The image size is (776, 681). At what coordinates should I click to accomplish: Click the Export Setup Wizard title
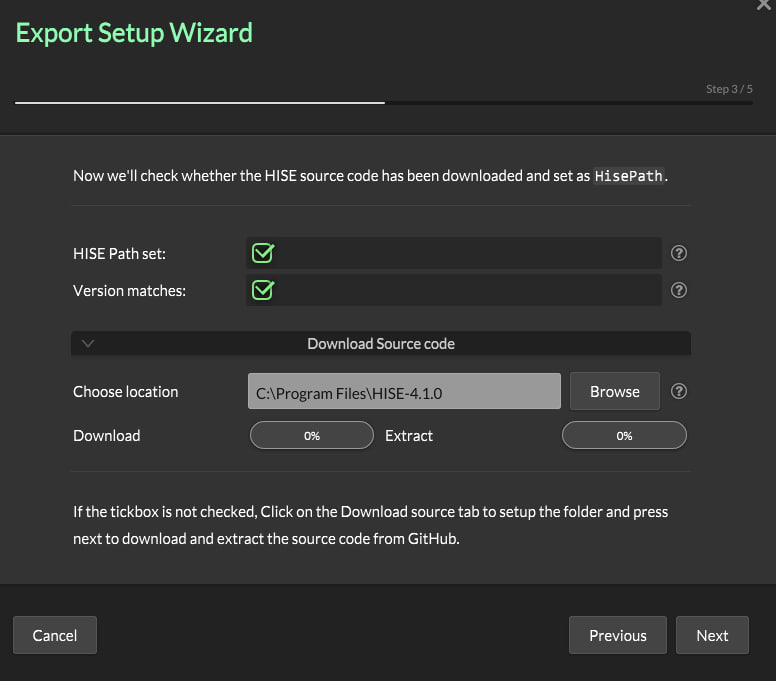[134, 33]
